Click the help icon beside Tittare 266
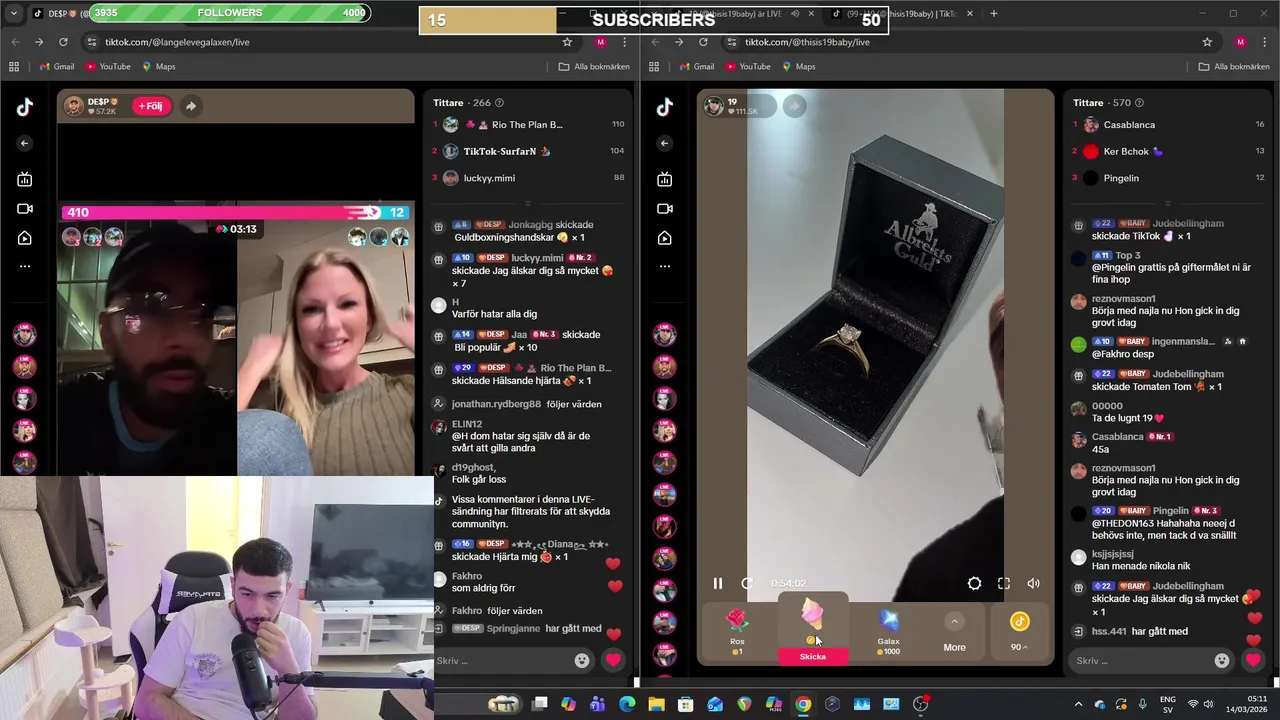This screenshot has height=720, width=1280. click(499, 102)
